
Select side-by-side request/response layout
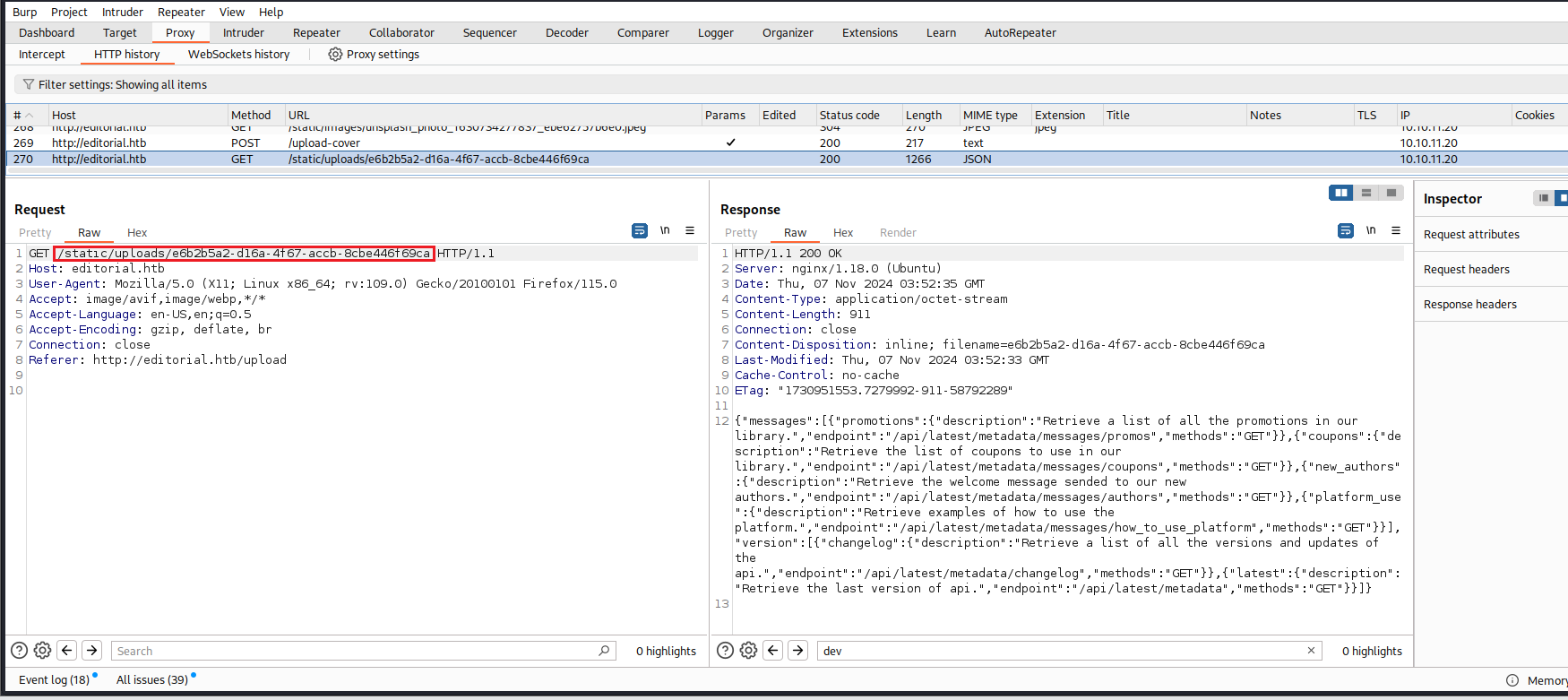coord(1341,193)
